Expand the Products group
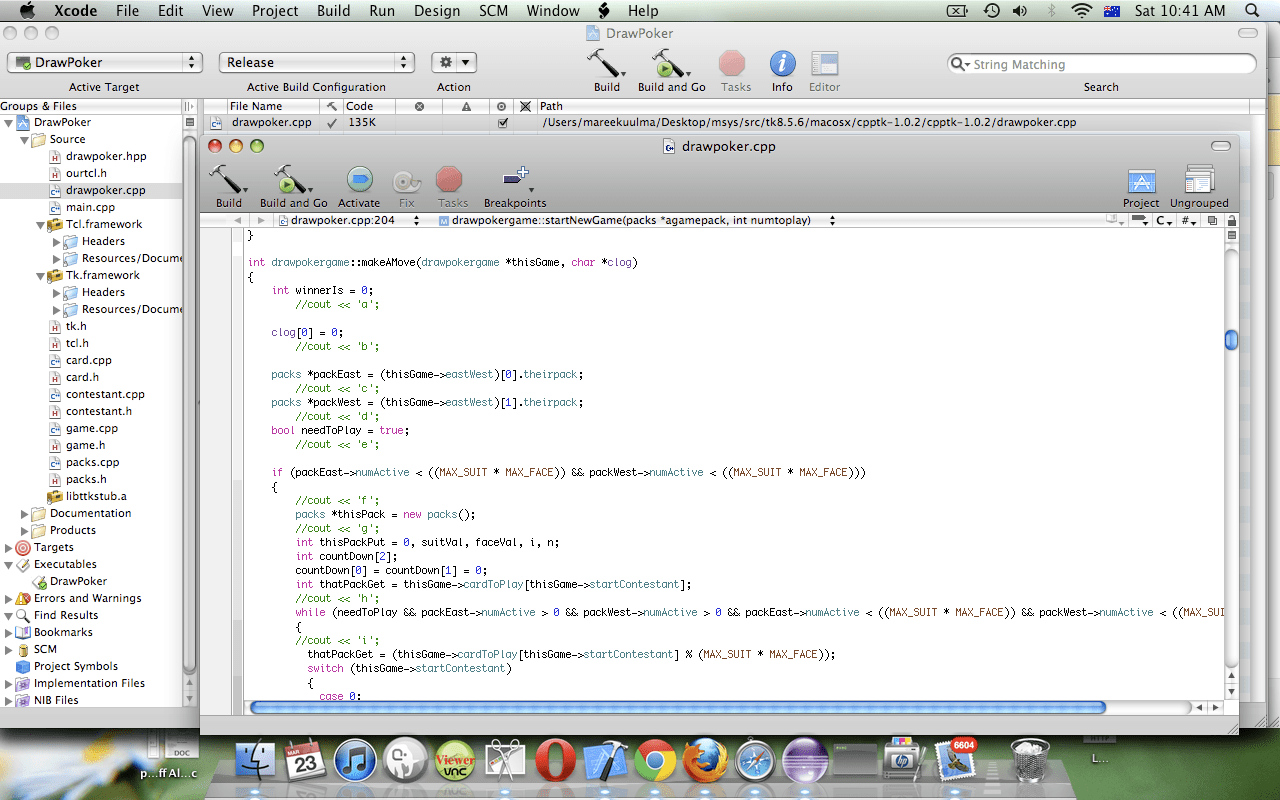 tap(25, 531)
